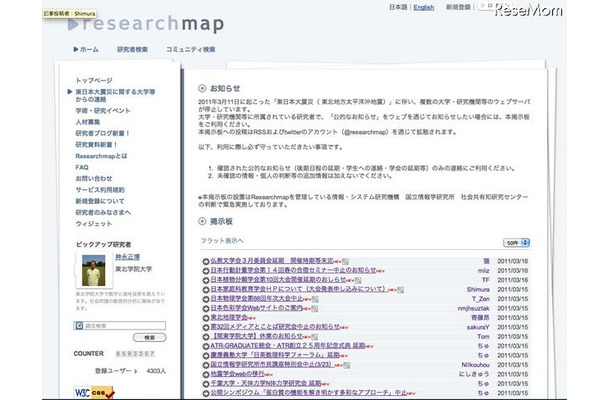Click search icon left of keyword field
Screen dimensions: 610x400
point(79,325)
